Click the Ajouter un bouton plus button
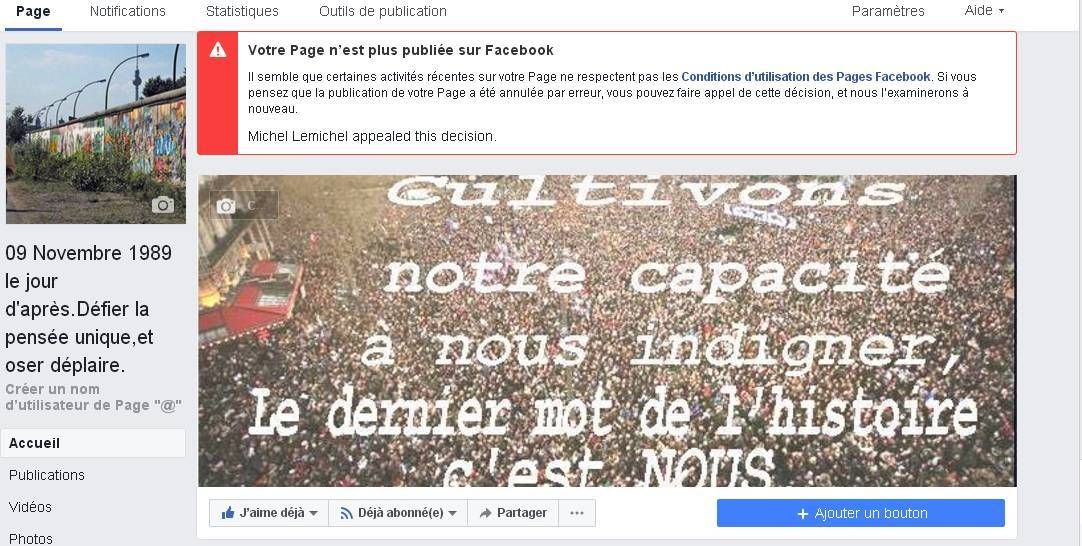This screenshot has width=1082, height=546. pyautogui.click(x=860, y=513)
